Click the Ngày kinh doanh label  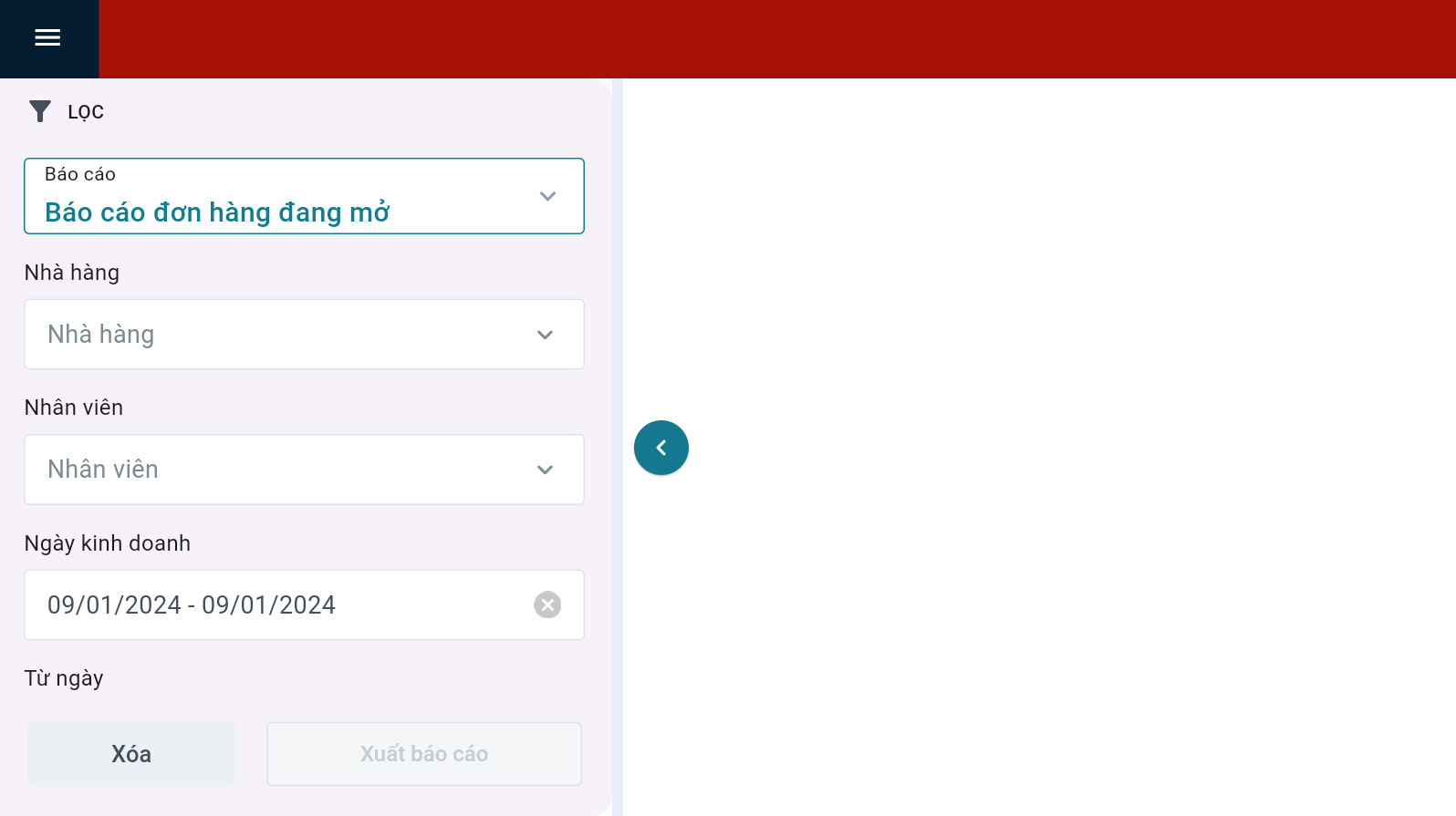(x=108, y=543)
